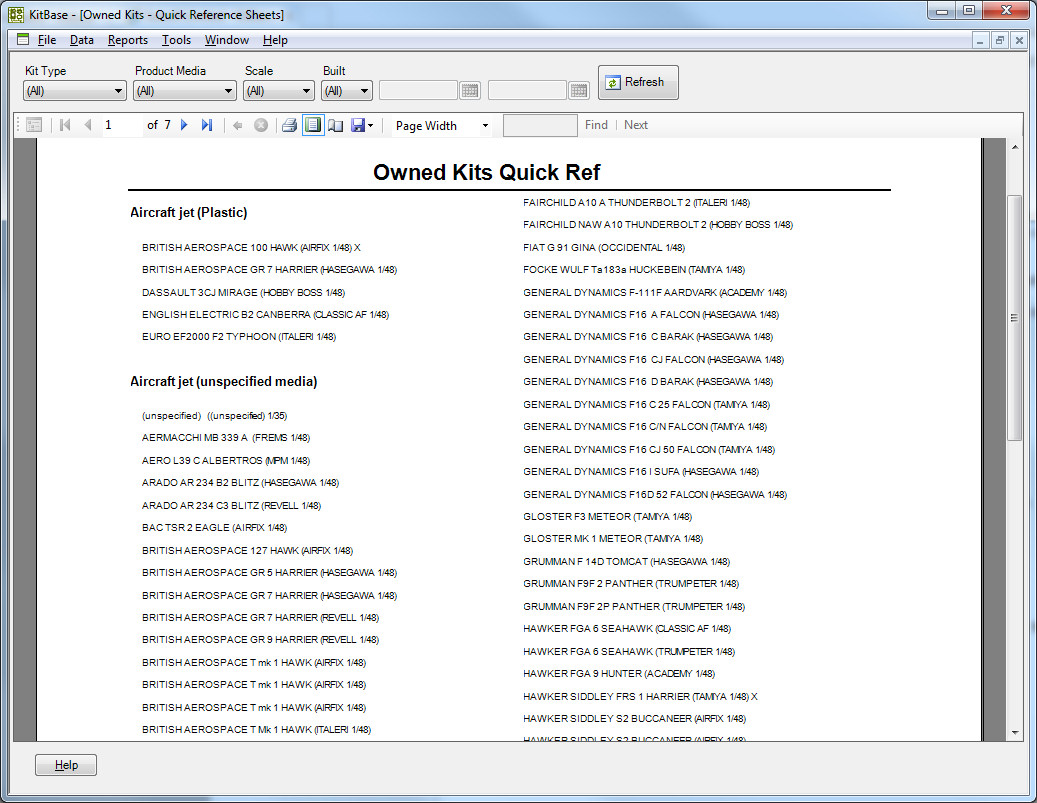Click the first date input field
1037x803 pixels.
coord(418,91)
